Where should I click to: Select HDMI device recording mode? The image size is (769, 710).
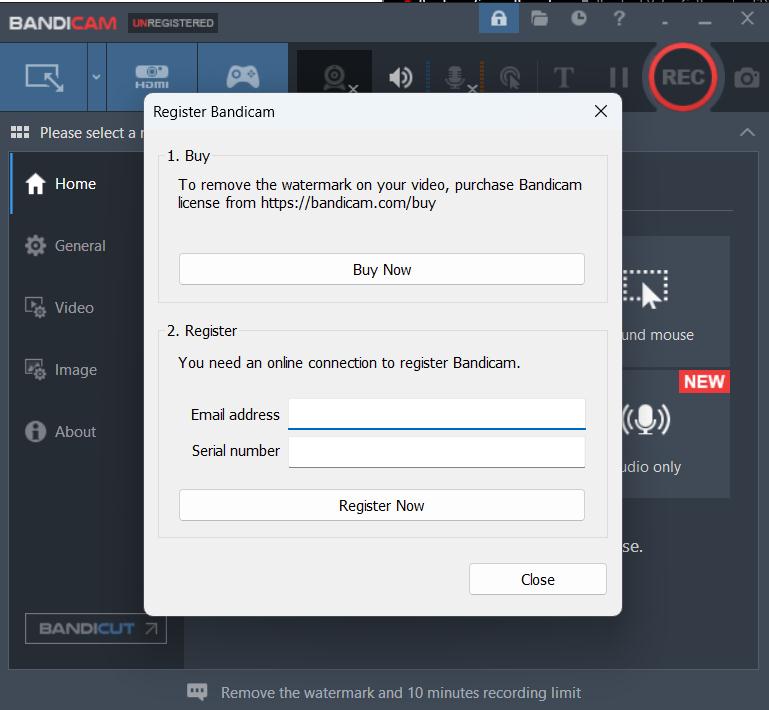[x=152, y=77]
